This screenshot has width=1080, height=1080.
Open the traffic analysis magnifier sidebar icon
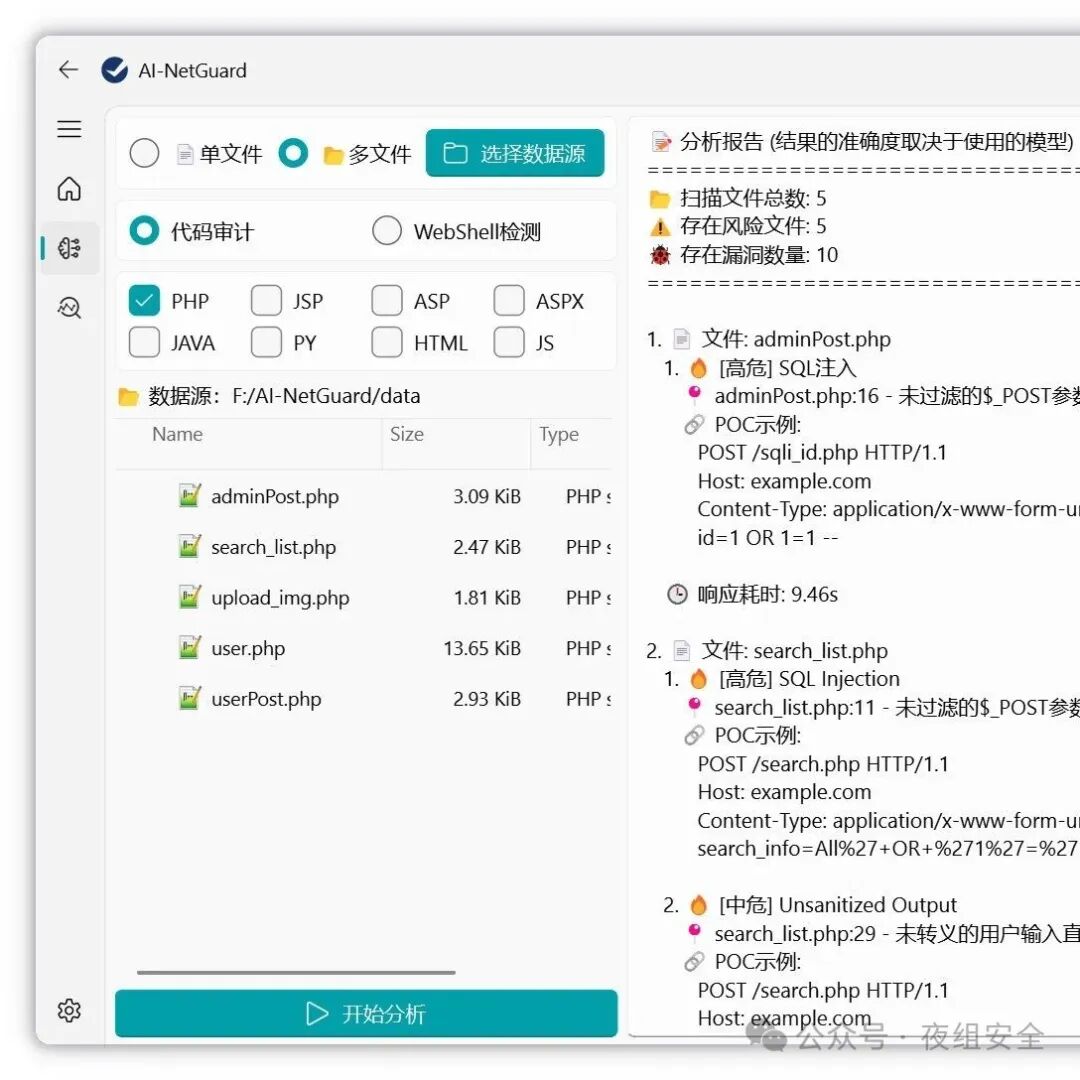click(69, 307)
